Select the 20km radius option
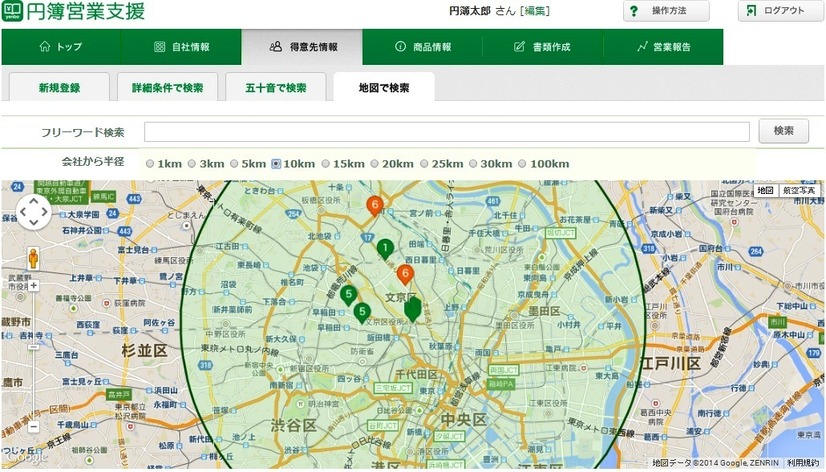The image size is (826, 472). point(375,164)
